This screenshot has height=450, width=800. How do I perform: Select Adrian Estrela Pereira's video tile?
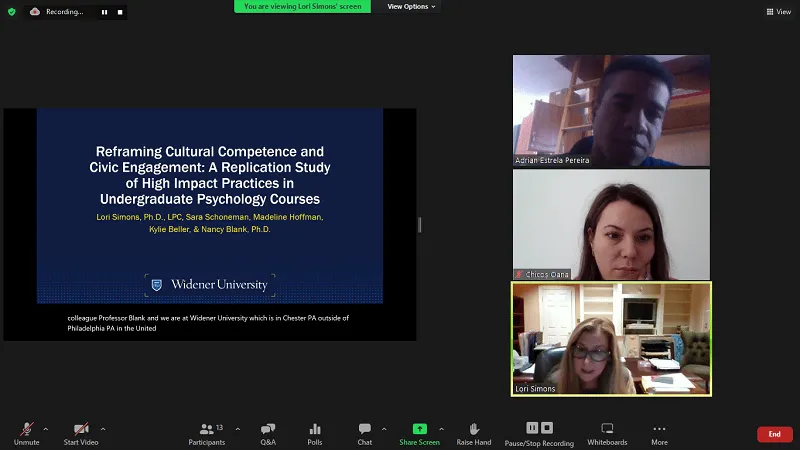click(611, 110)
